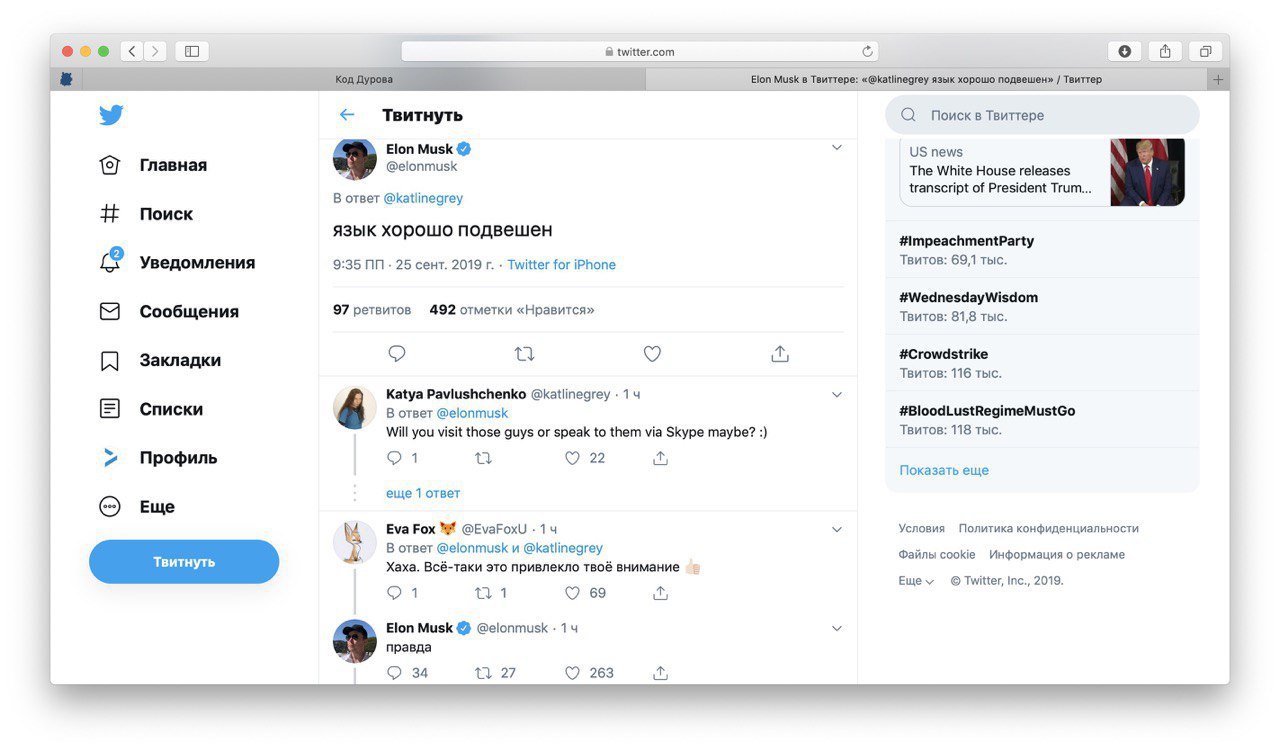Toggle Safari sidebar button
This screenshot has width=1280, height=751.
[192, 51]
